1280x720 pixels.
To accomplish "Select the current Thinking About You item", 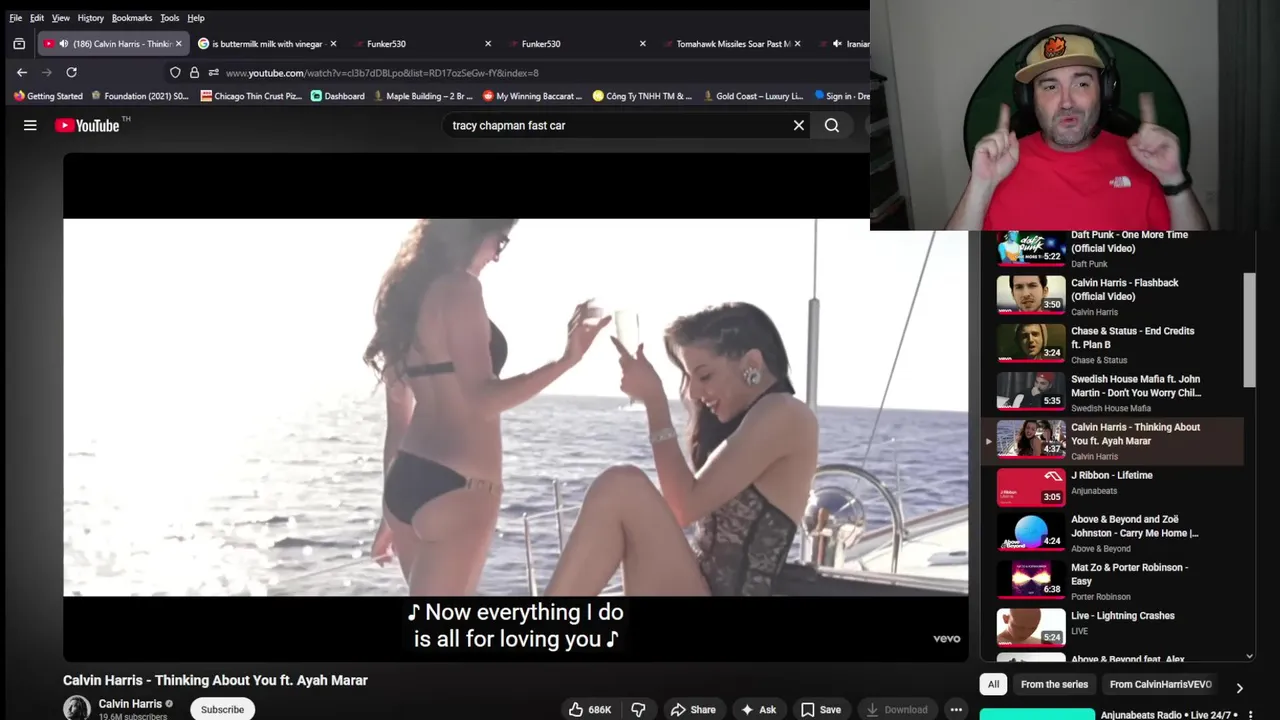I will tap(1112, 440).
